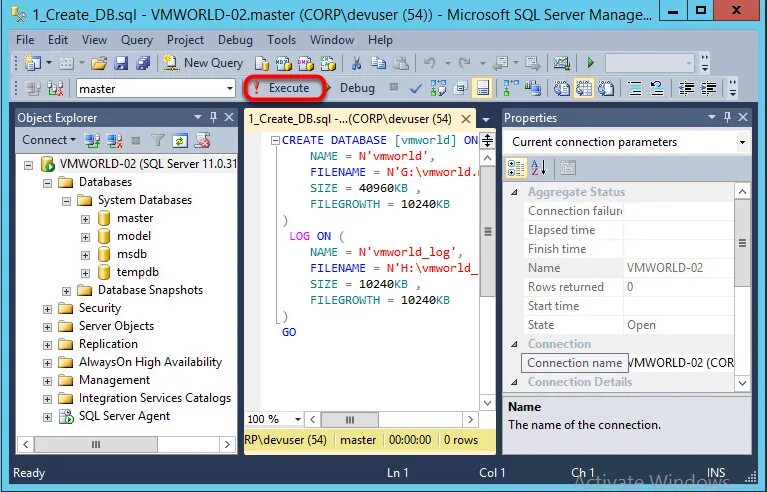Increase indent of selected lines
The width and height of the screenshot is (767, 492).
pos(709,89)
